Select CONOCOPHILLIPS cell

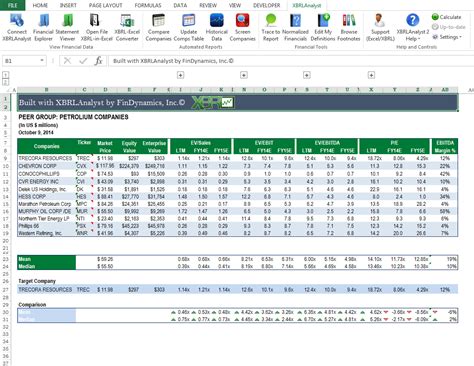tap(46, 174)
